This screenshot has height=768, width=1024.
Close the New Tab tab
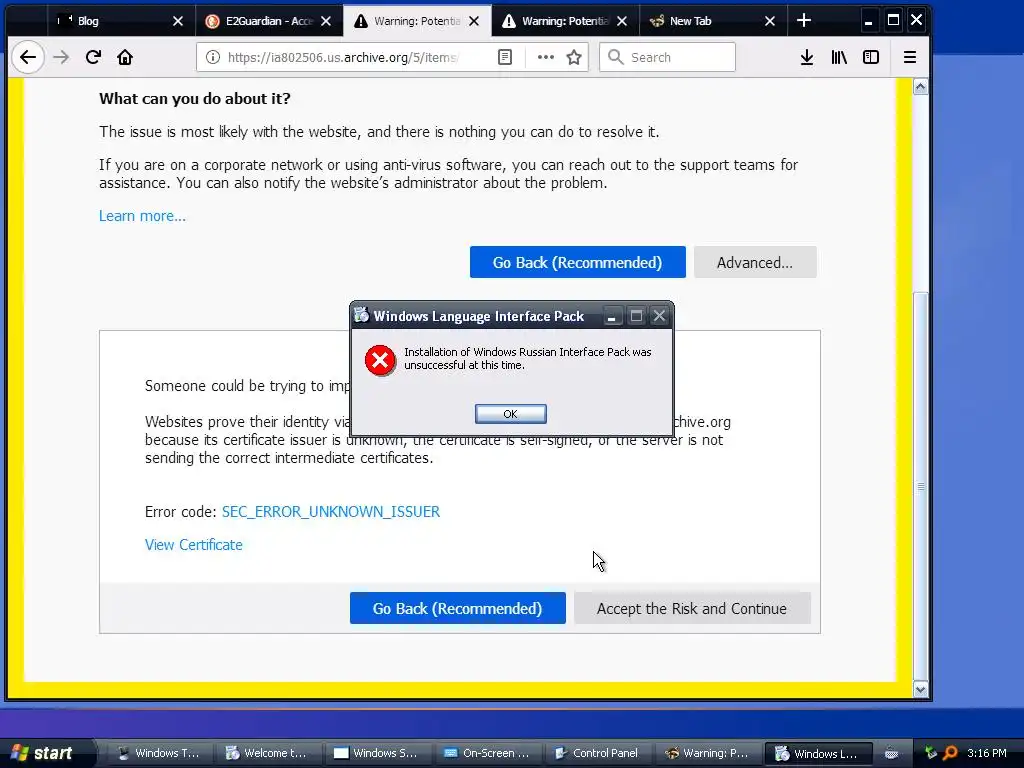click(x=770, y=21)
